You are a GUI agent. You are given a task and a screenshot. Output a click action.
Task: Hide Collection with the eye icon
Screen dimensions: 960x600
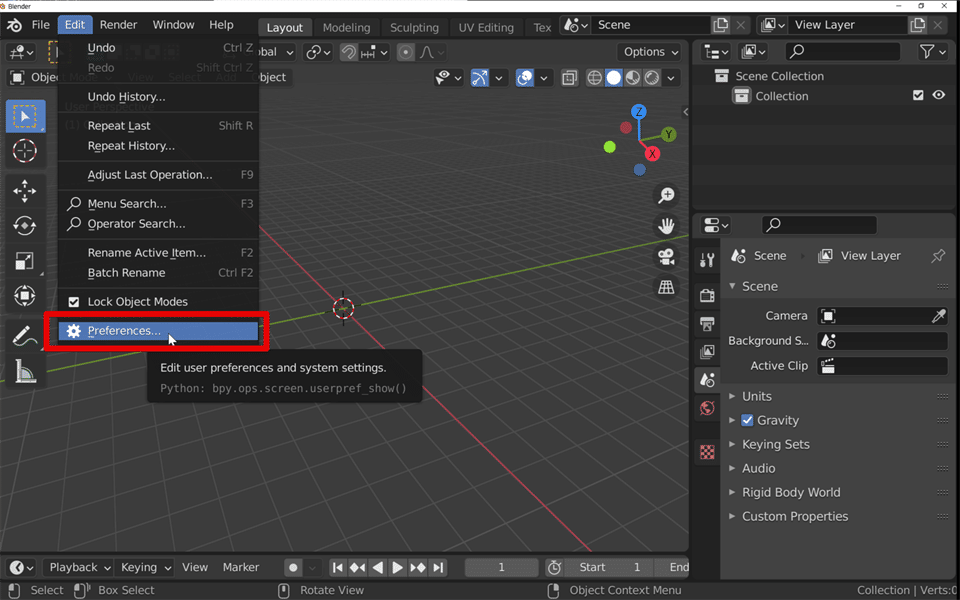tap(939, 95)
